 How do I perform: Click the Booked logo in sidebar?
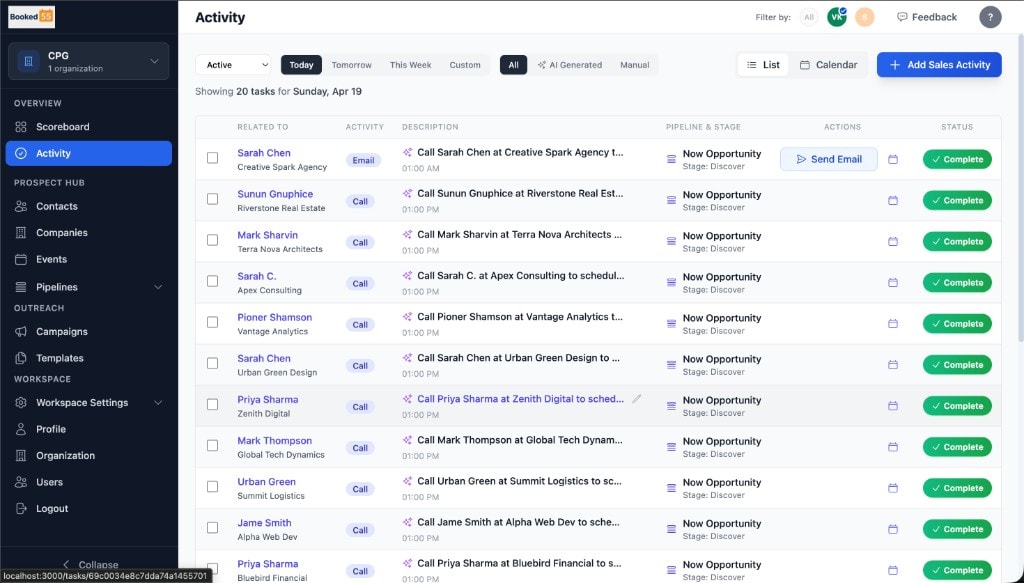coord(31,17)
